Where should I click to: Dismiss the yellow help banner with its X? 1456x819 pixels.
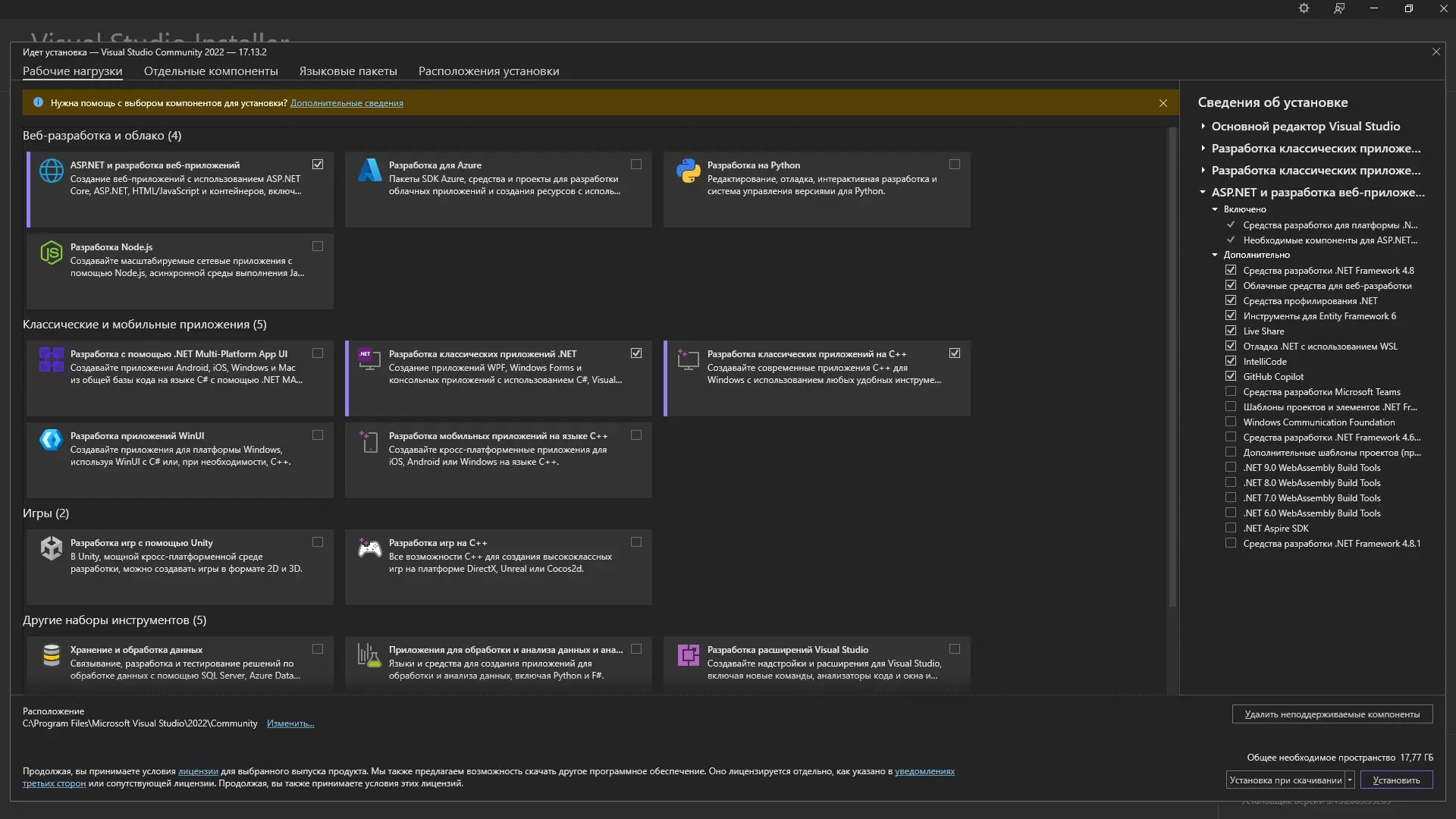point(1163,103)
